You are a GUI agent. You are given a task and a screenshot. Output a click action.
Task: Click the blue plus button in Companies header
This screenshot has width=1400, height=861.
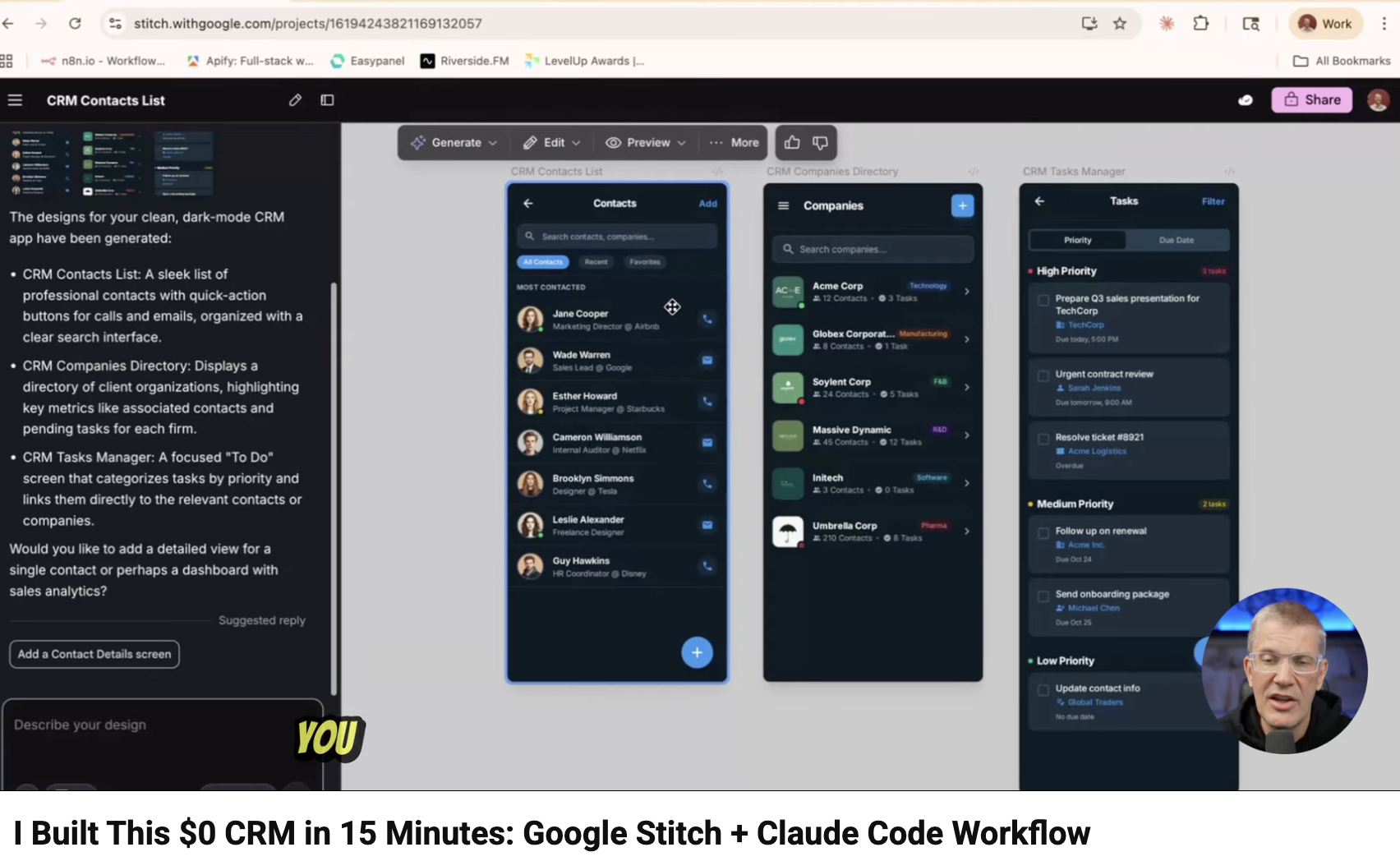(962, 205)
